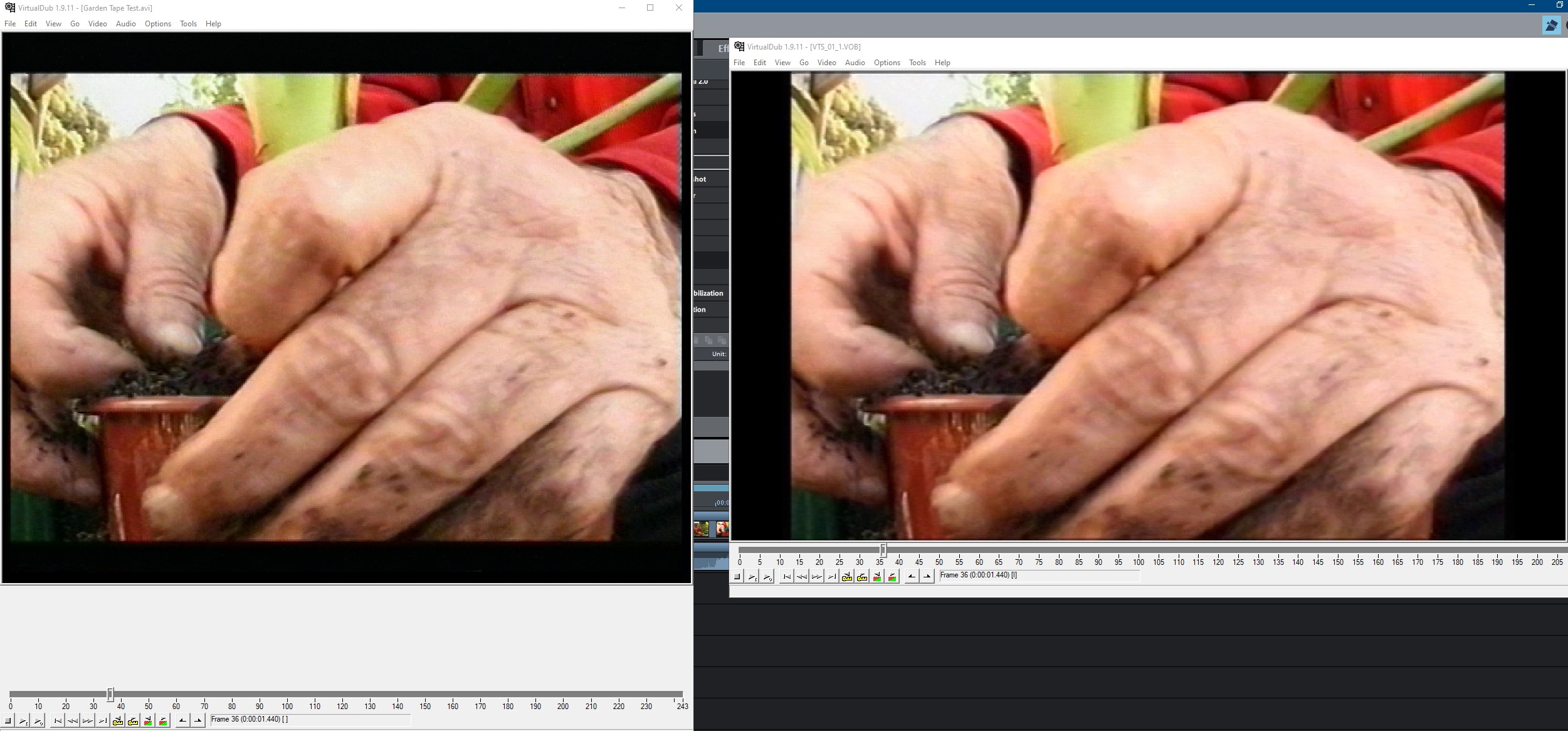Go to next keyframe in VTS_01_1.VOB window
This screenshot has height=731, width=1568.
click(862, 577)
